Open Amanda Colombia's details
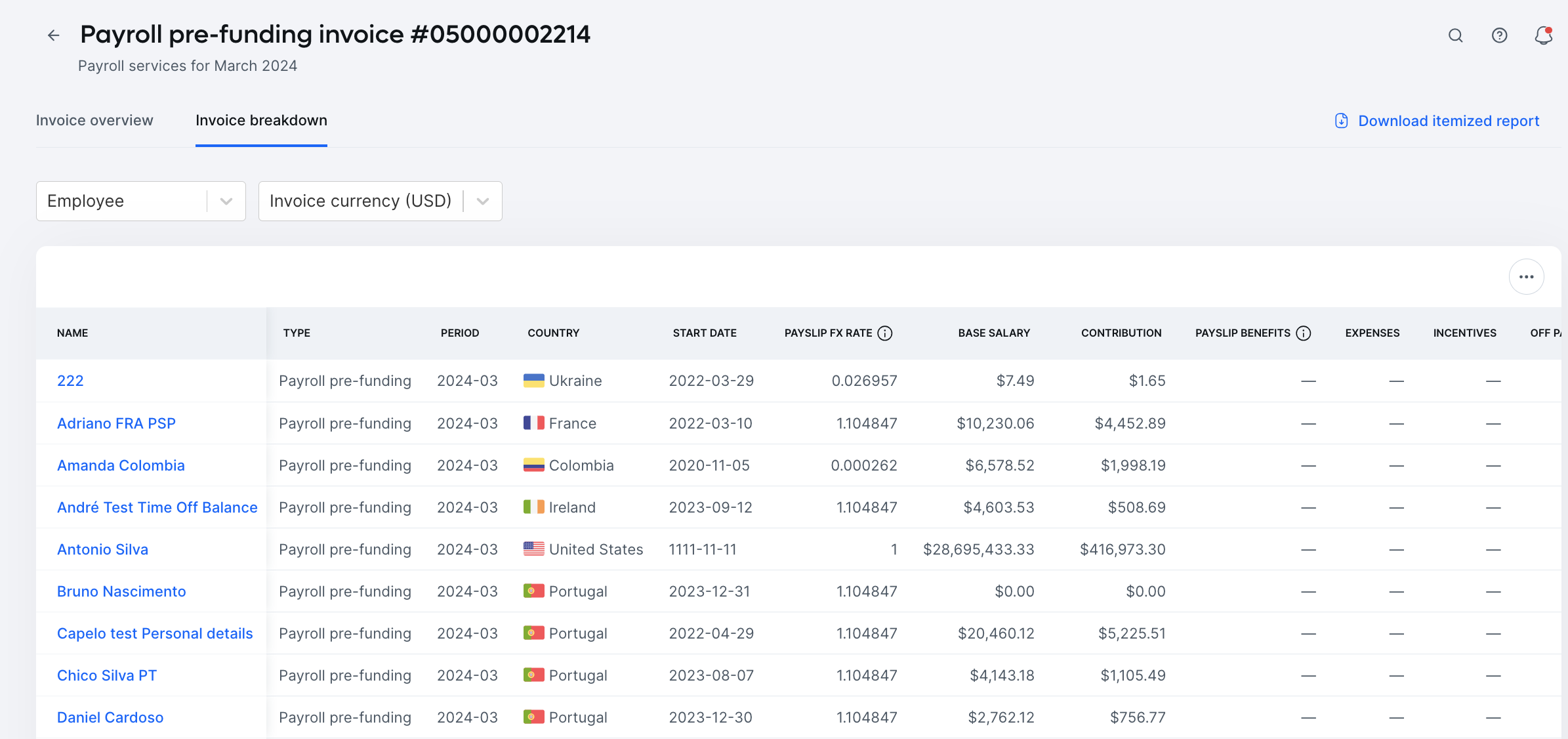This screenshot has width=1568, height=739. (121, 465)
